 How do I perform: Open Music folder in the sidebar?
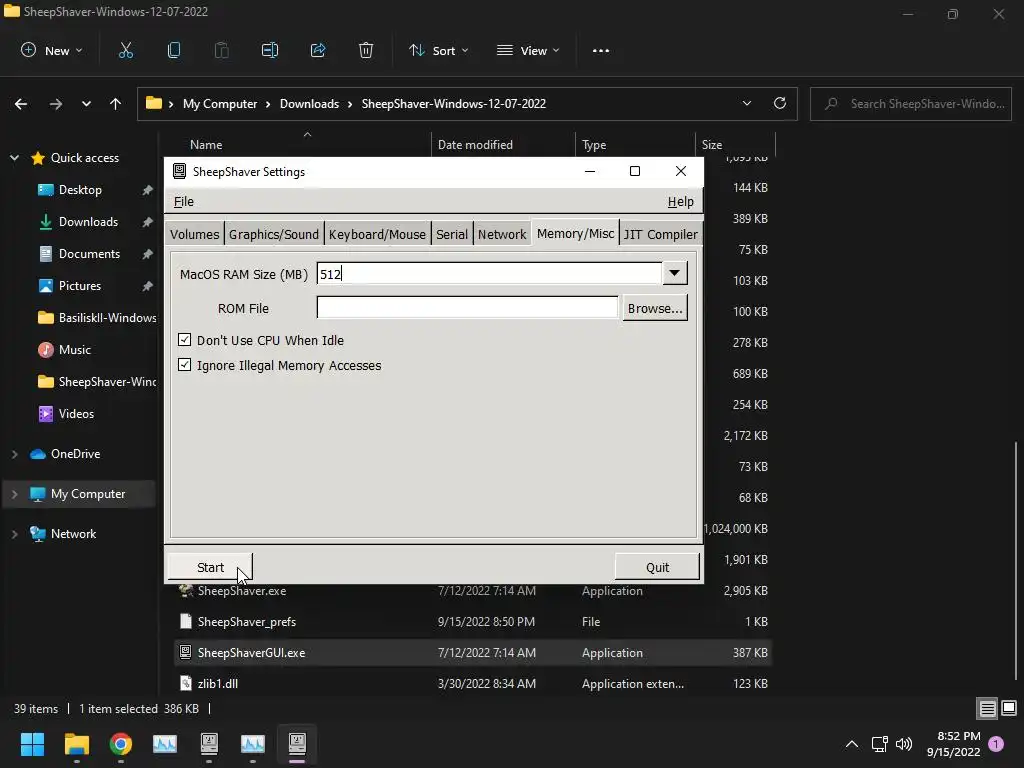(x=74, y=350)
